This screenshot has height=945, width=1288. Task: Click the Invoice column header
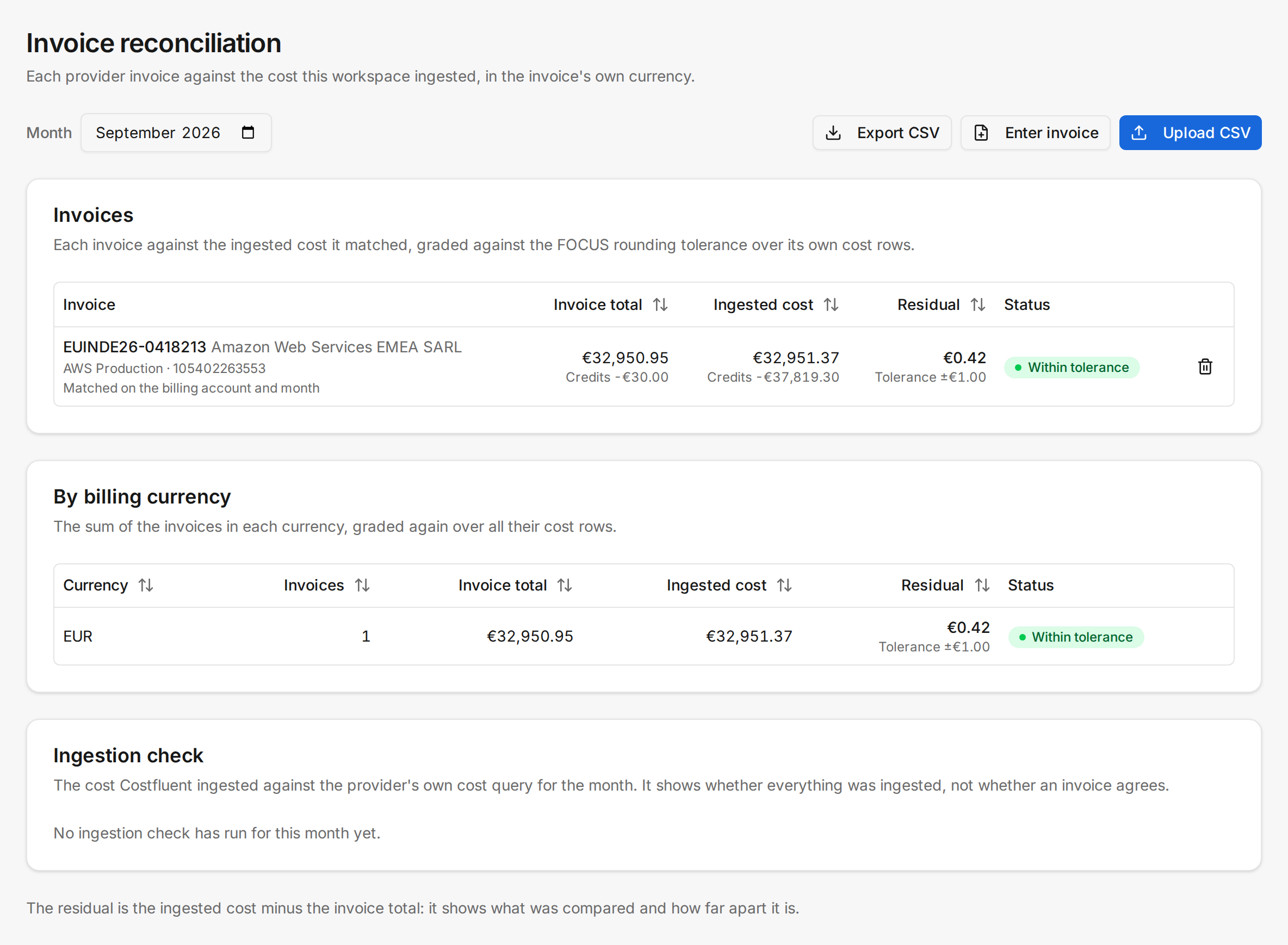(89, 305)
